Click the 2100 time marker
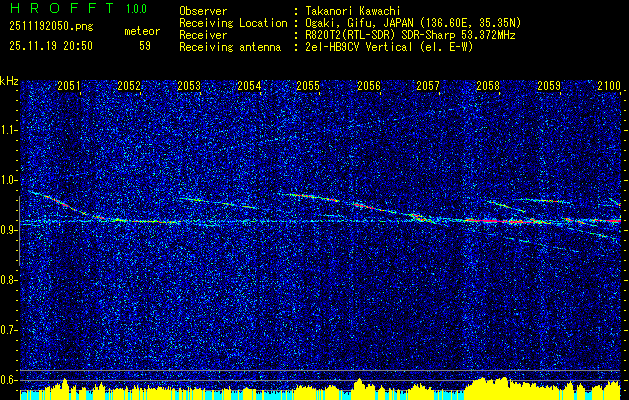 (x=609, y=85)
